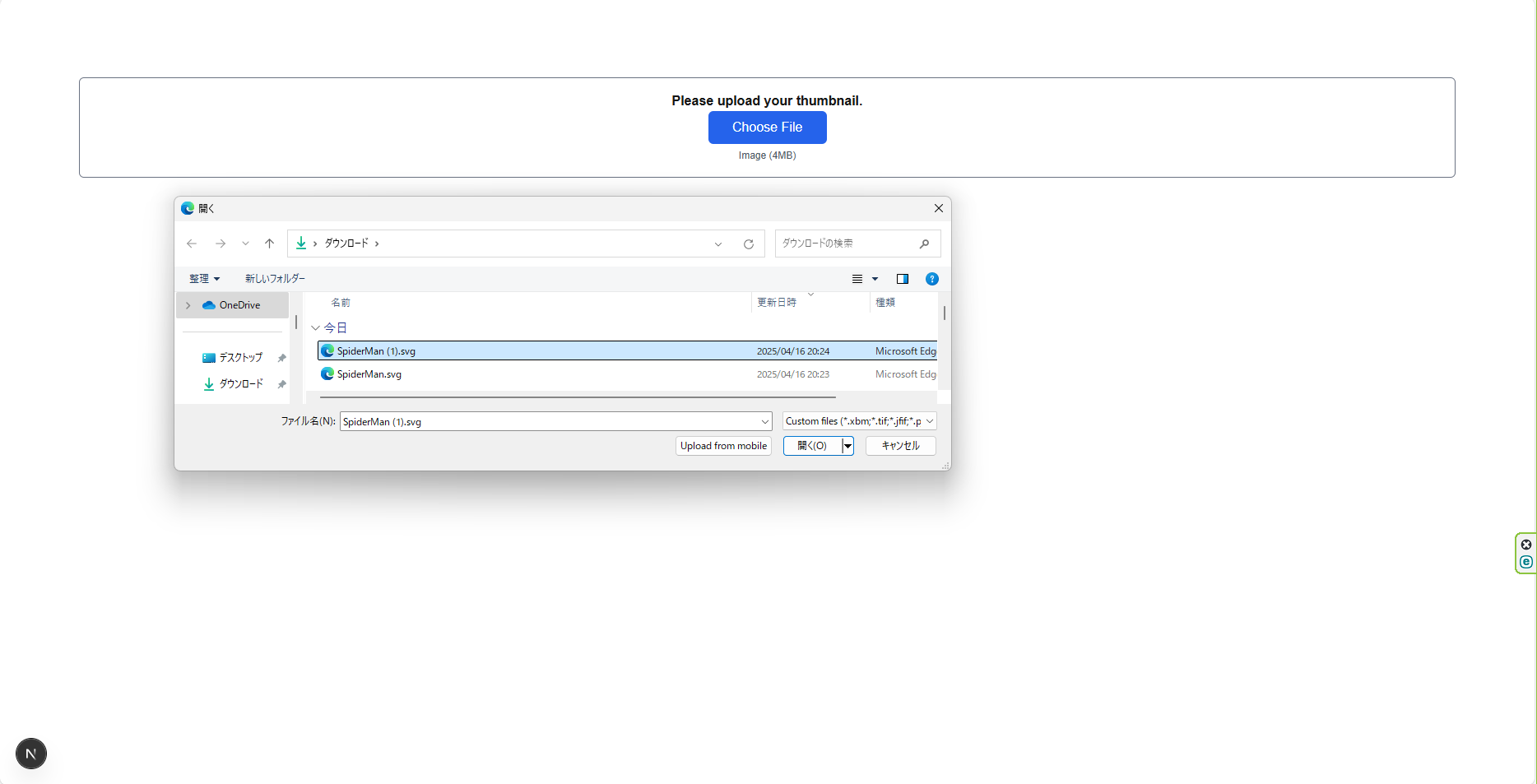Open recent locations chevron beside navigation arrows
Viewport: 1537px width, 784px height.
[245, 244]
